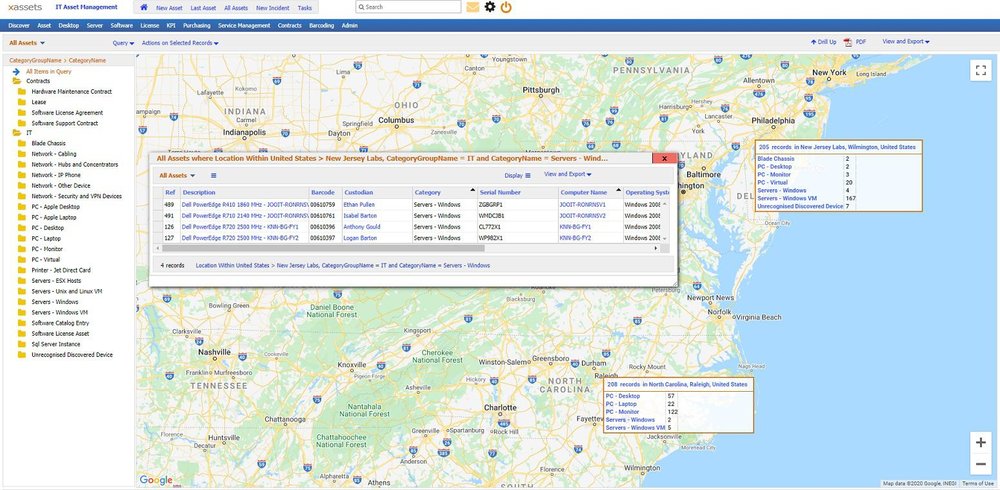Click the Sql Server Instance folder icon
Screen dimensions: 1000x490
[22, 344]
